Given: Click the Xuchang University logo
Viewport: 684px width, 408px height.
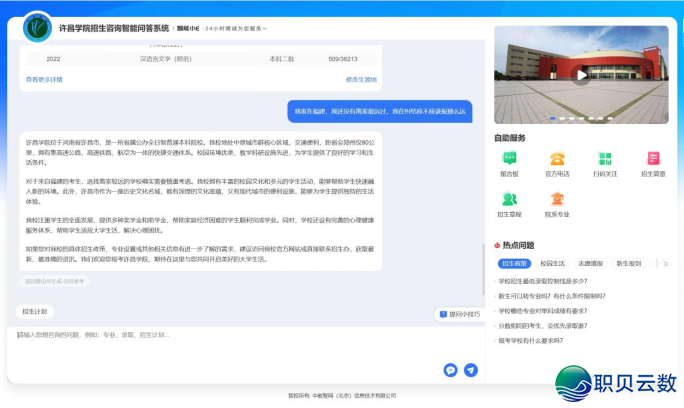Looking at the screenshot, I should pos(38,27).
